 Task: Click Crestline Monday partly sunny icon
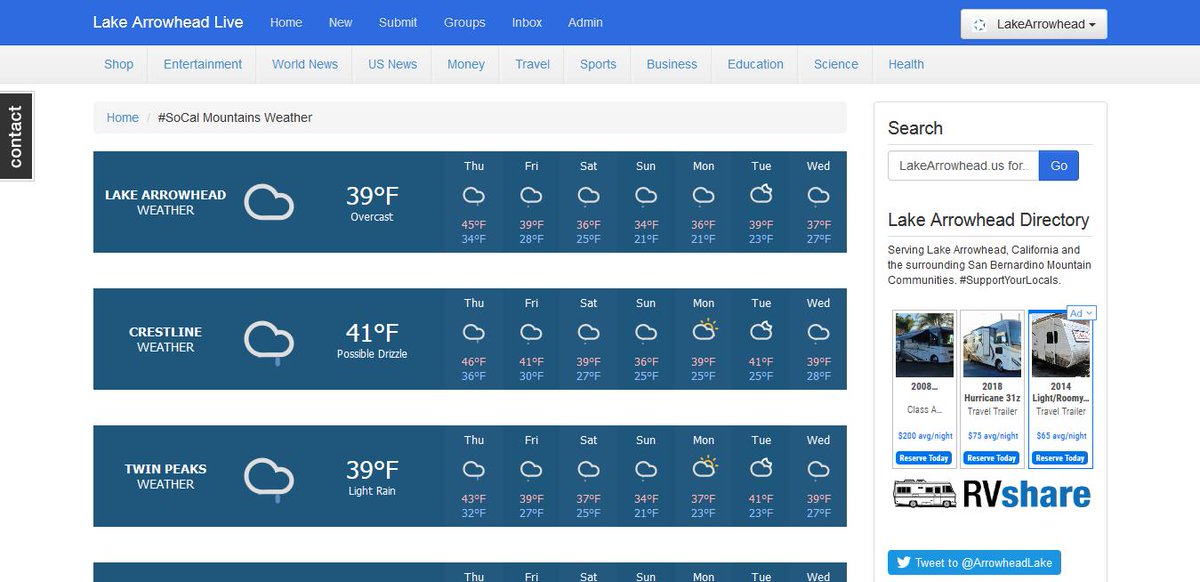pyautogui.click(x=704, y=329)
